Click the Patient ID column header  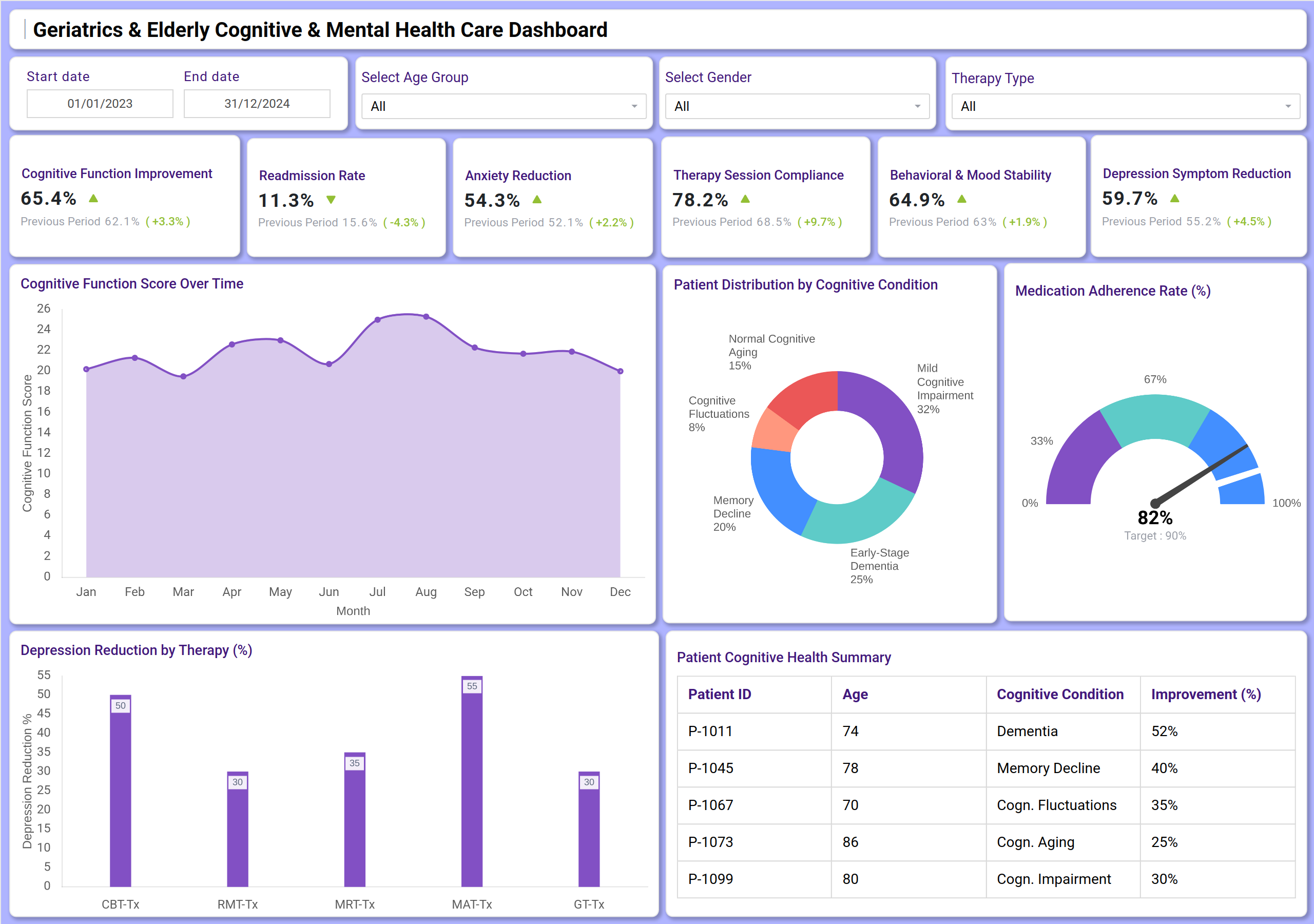719,695
